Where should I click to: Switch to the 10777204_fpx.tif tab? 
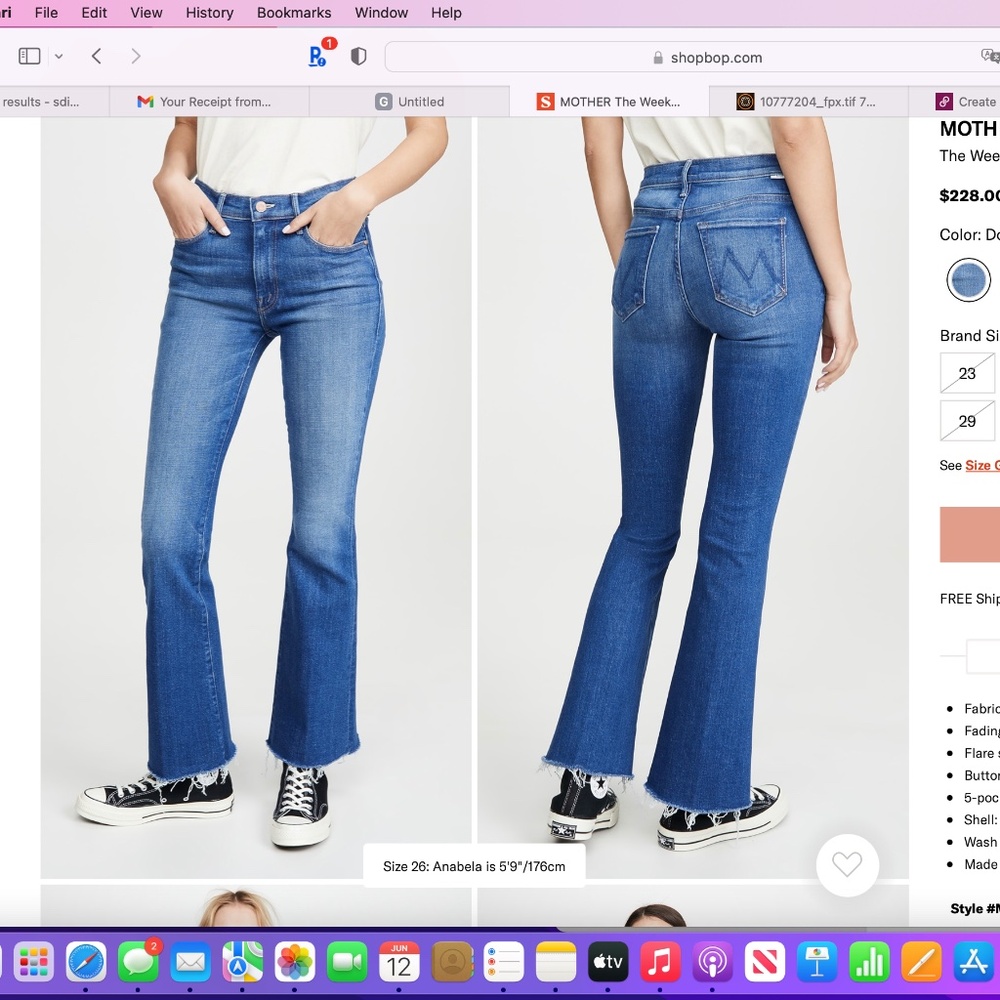point(810,101)
